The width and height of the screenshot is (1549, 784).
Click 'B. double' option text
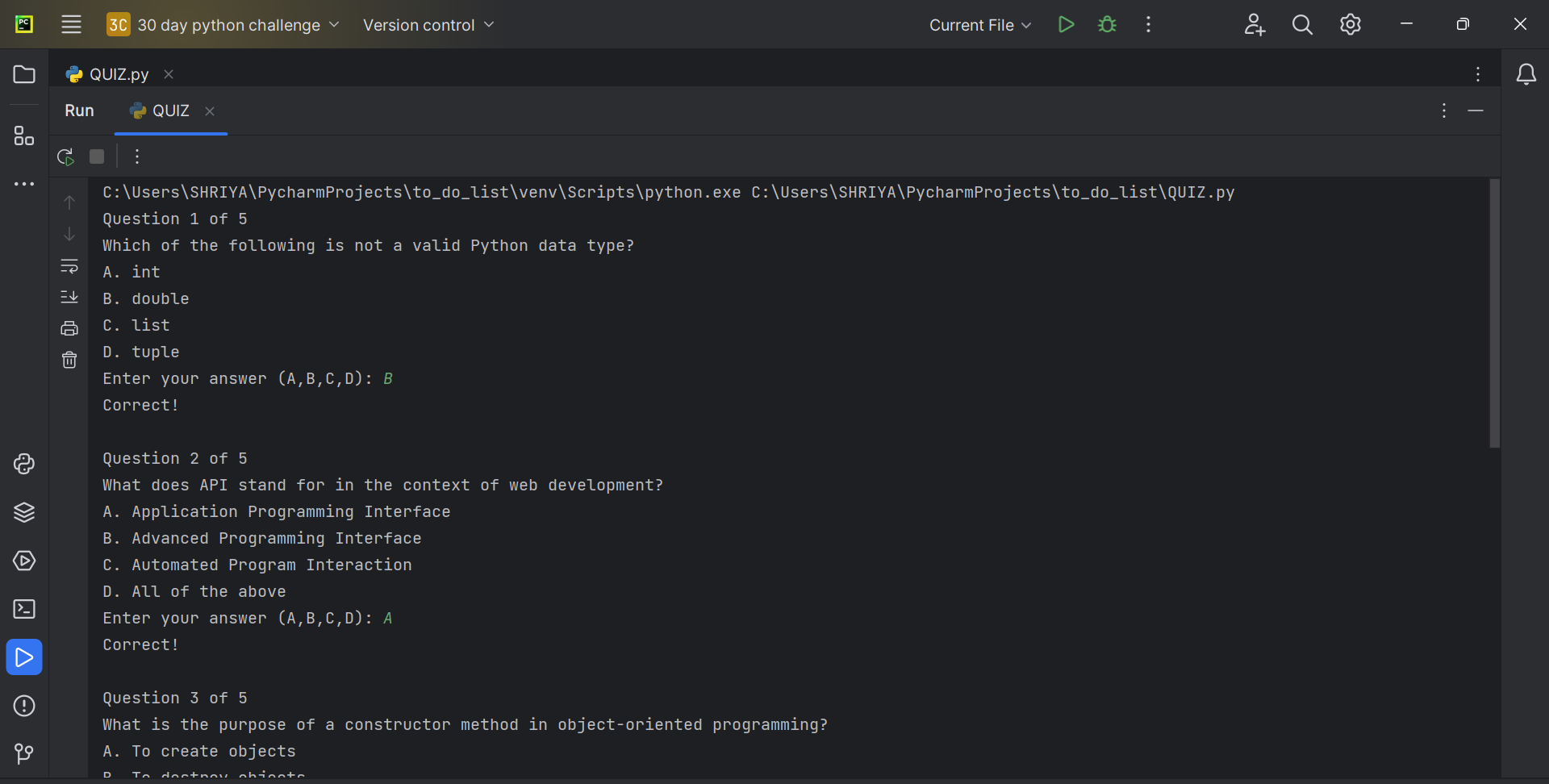click(146, 298)
